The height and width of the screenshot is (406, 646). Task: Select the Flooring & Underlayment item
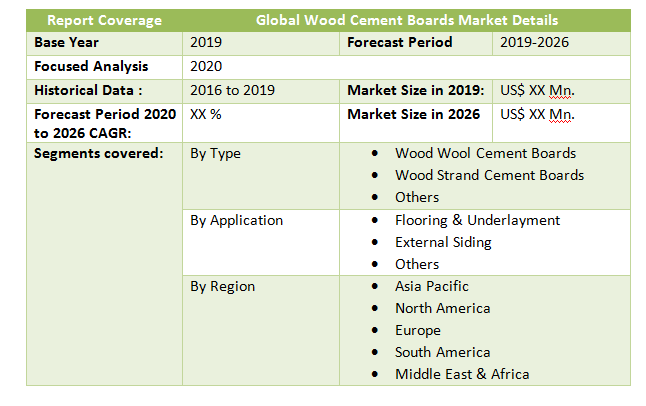click(x=477, y=220)
